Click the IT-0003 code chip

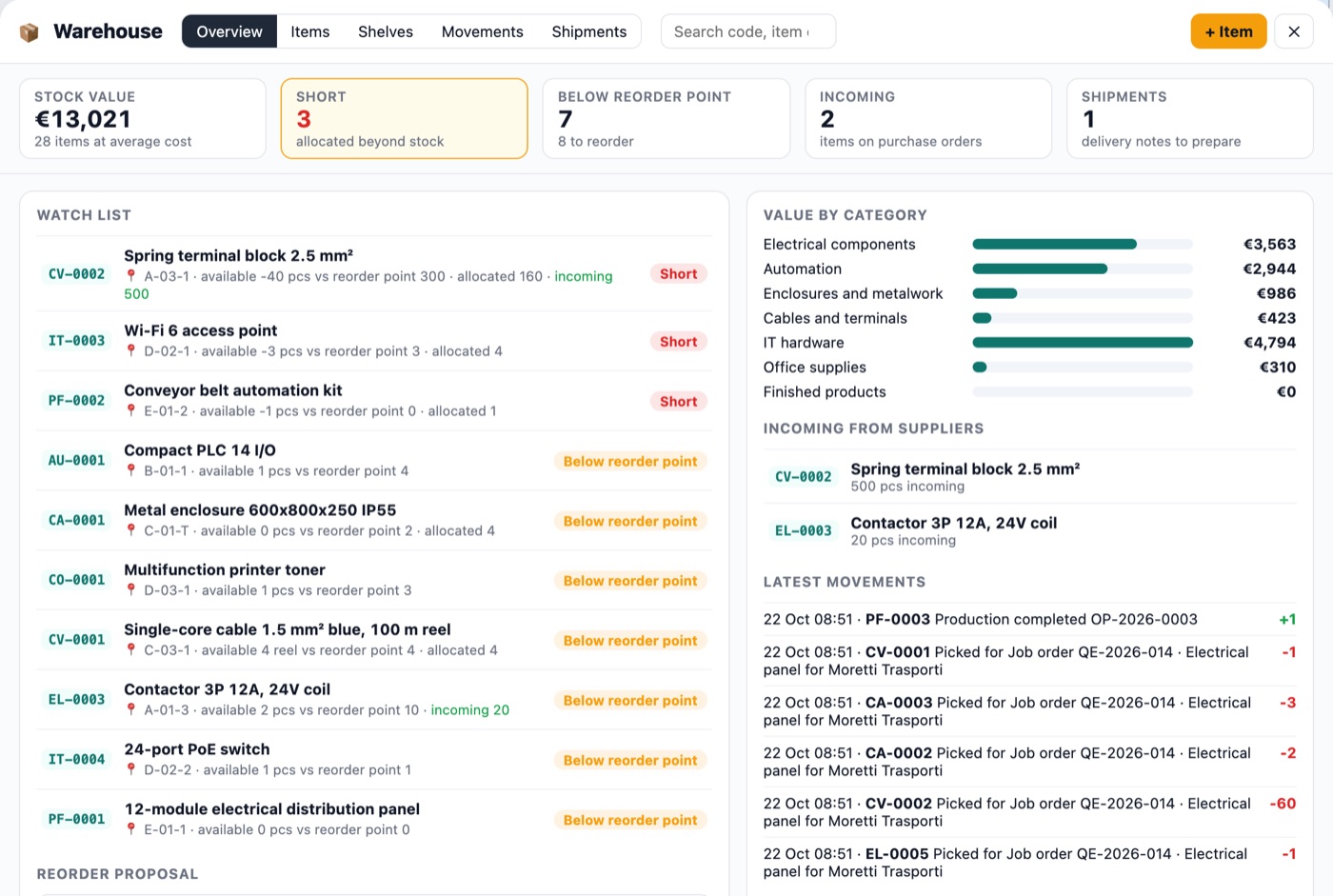pyautogui.click(x=77, y=341)
